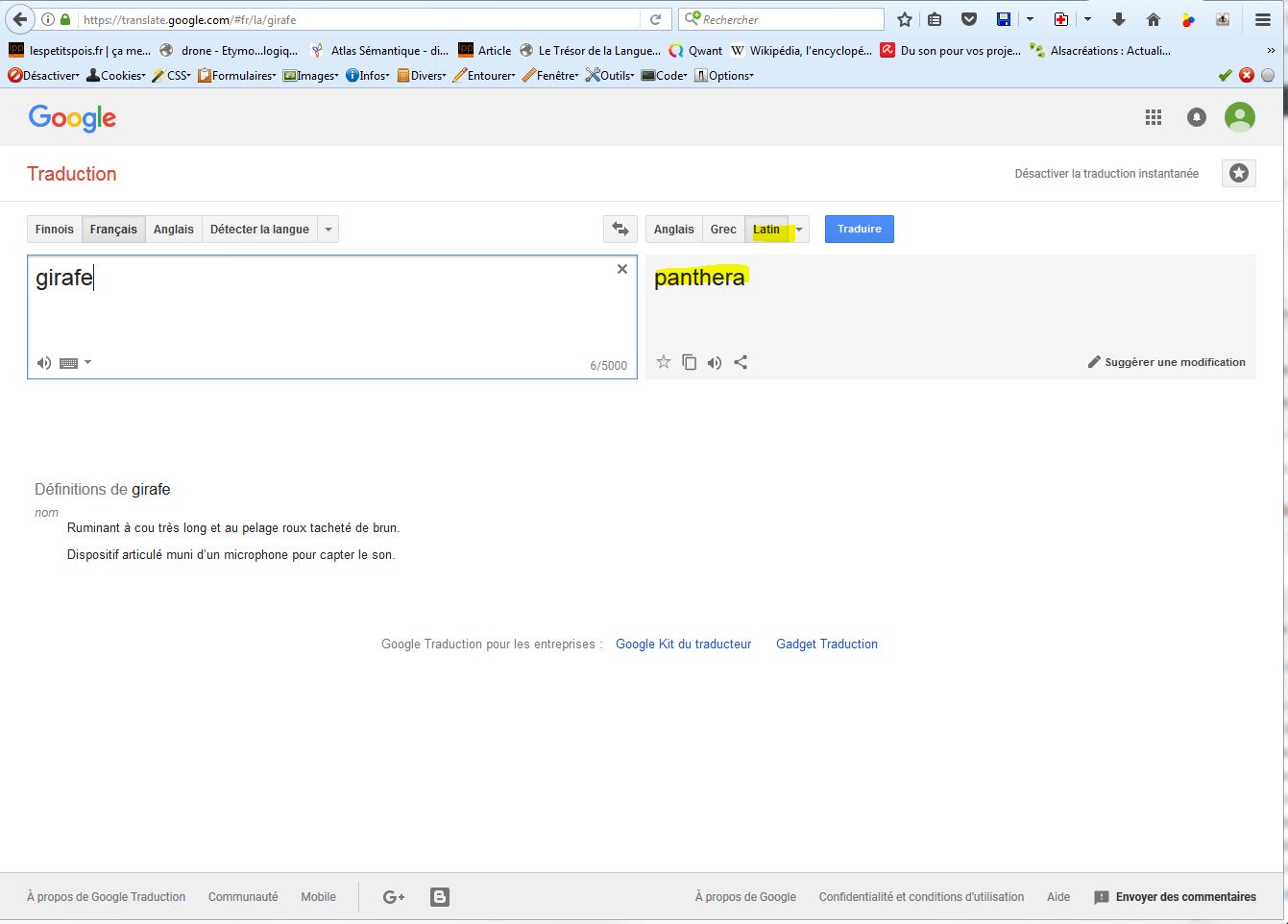Viewport: 1288px width, 924px height.
Task: Open the Google Kit du traducteur link
Action: (683, 644)
